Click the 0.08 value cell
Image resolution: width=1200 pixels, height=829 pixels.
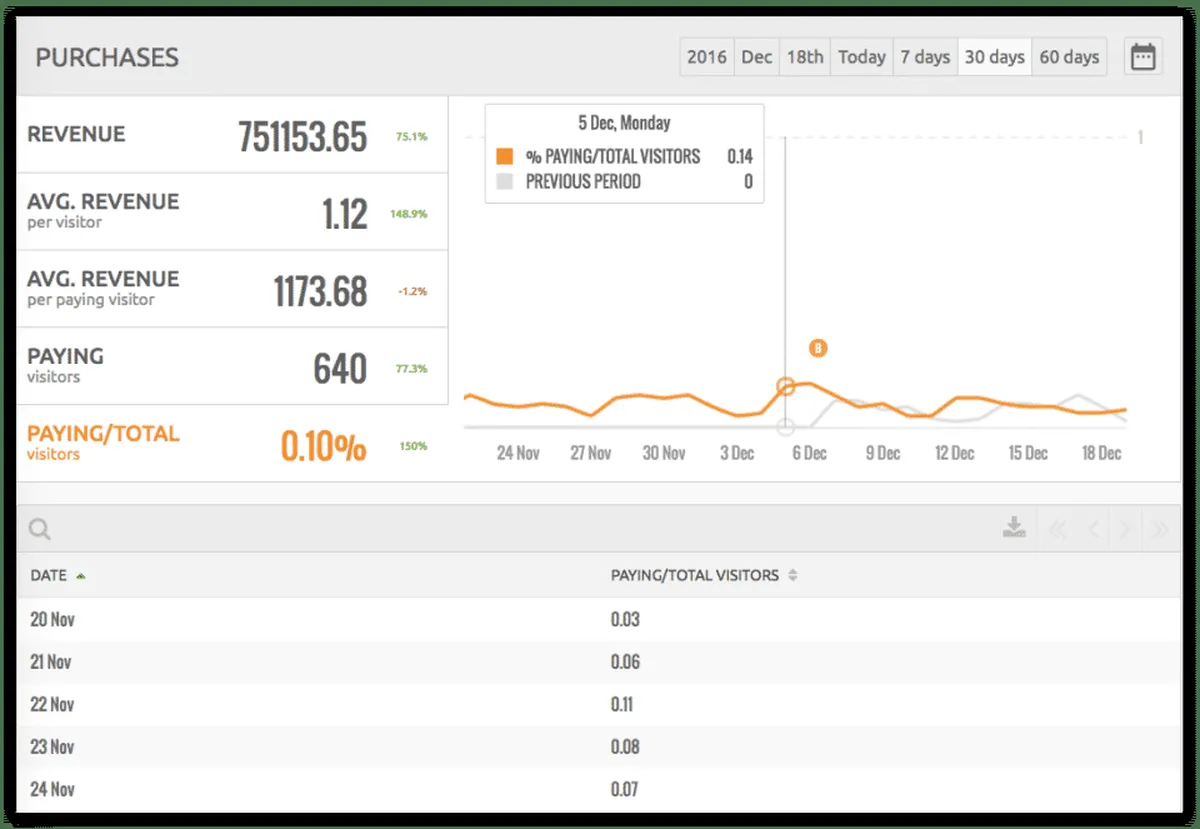point(625,747)
